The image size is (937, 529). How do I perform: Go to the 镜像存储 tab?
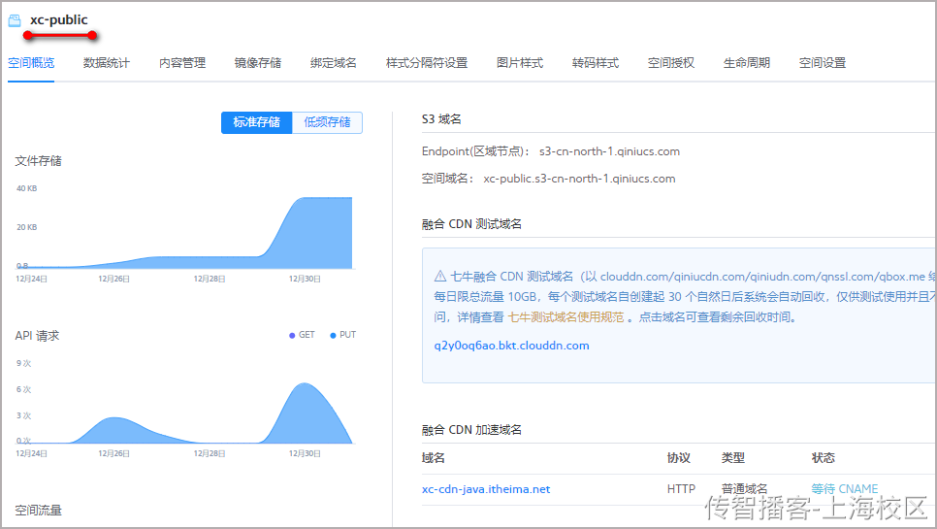pos(258,63)
